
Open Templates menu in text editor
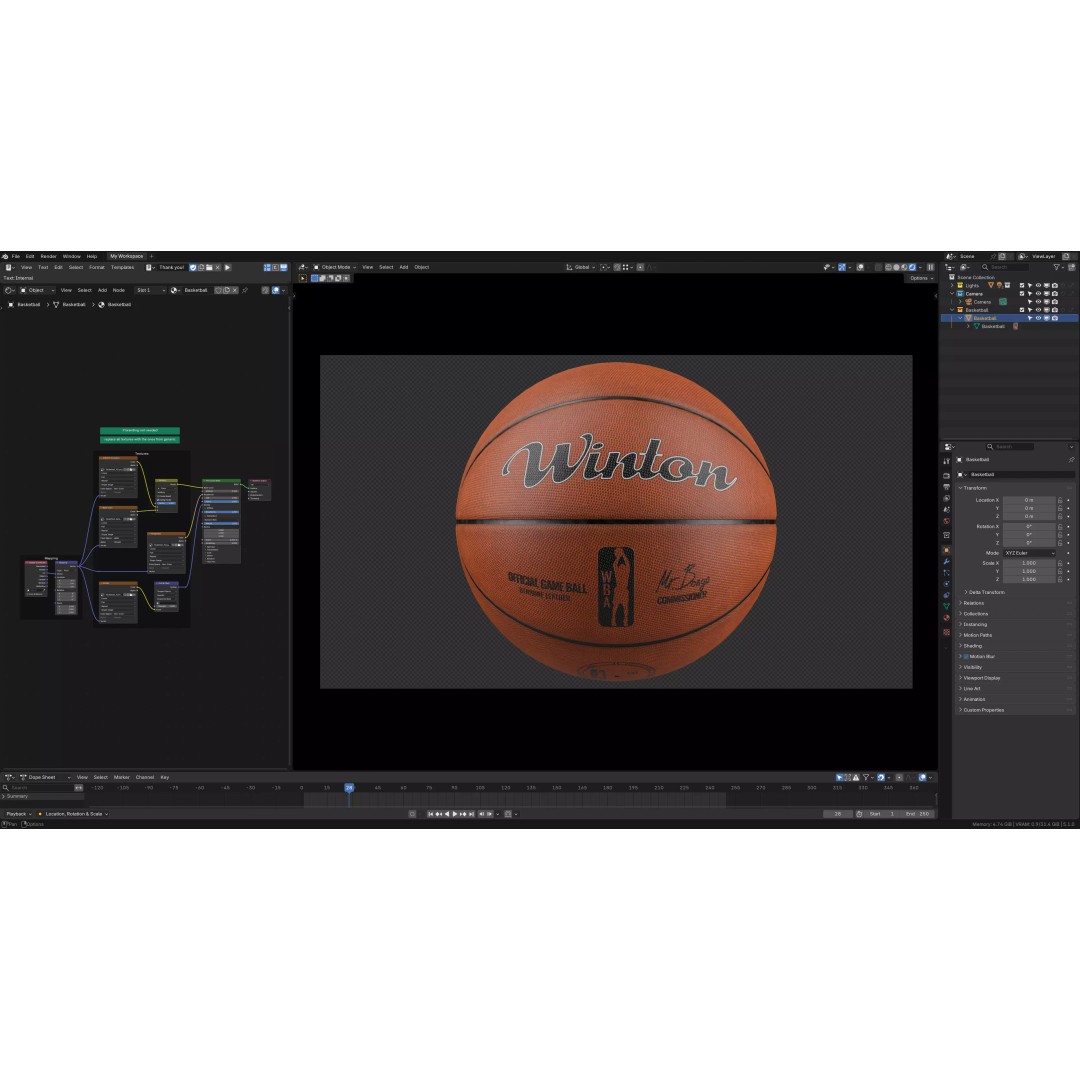(x=123, y=267)
